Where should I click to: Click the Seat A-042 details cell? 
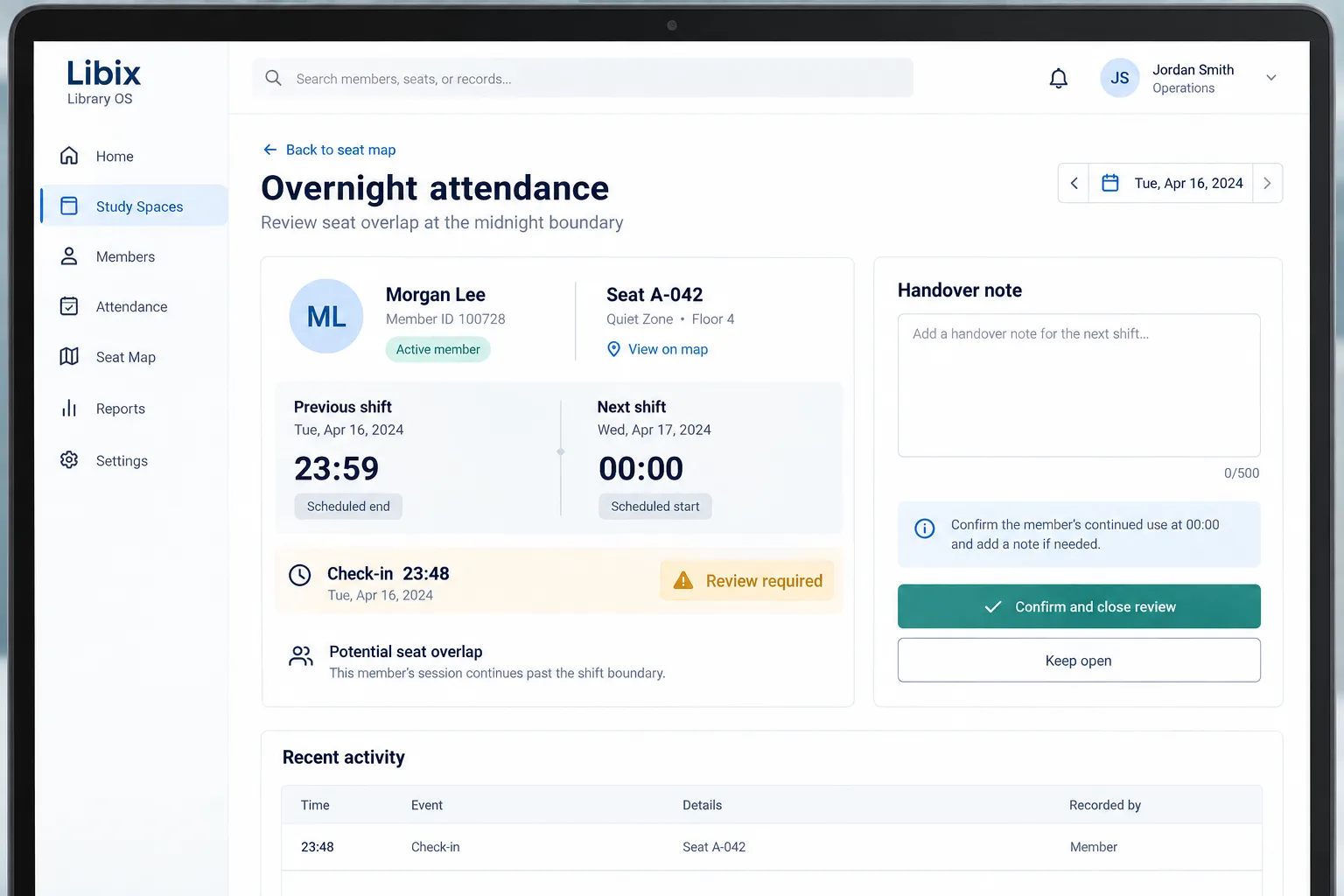coord(714,847)
